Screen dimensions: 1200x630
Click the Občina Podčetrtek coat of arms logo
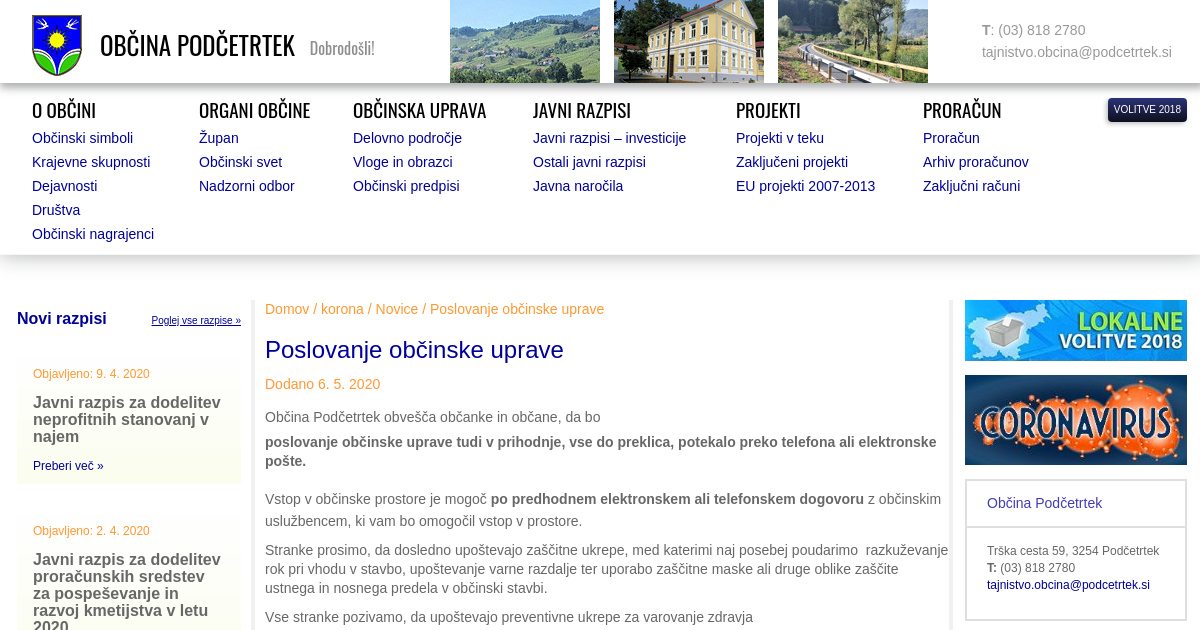(x=57, y=45)
